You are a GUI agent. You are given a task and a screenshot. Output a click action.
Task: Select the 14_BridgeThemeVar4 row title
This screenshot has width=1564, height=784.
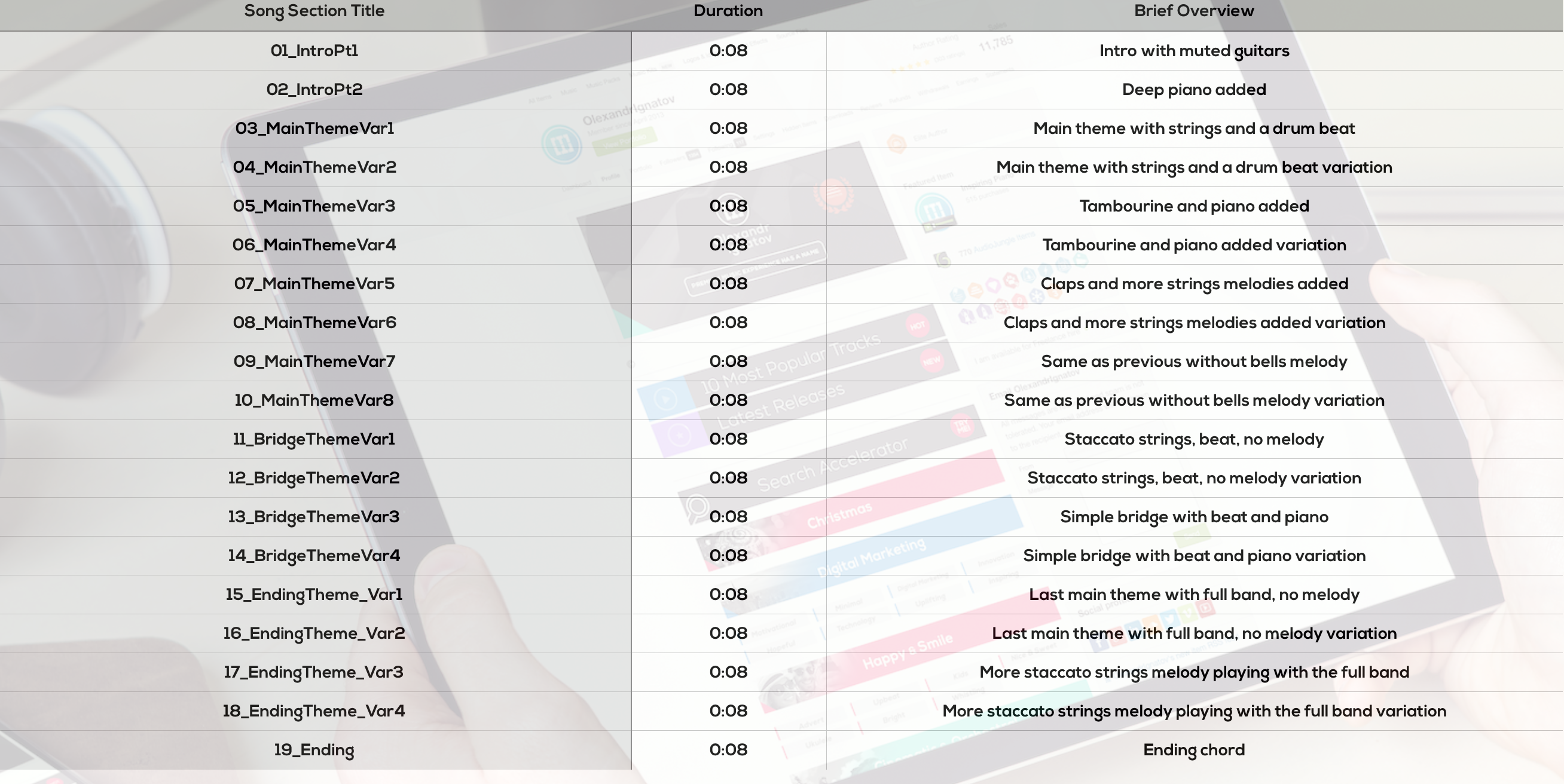tap(314, 556)
